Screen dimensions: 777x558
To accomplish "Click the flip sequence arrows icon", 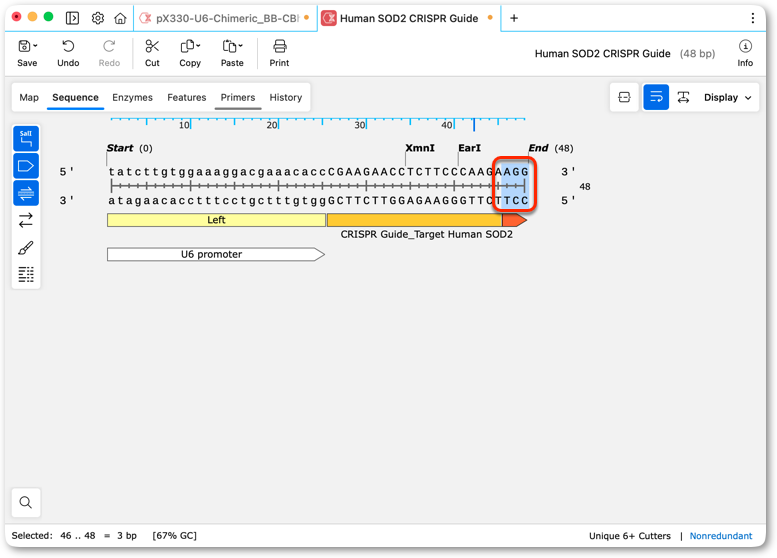I will click(x=26, y=220).
